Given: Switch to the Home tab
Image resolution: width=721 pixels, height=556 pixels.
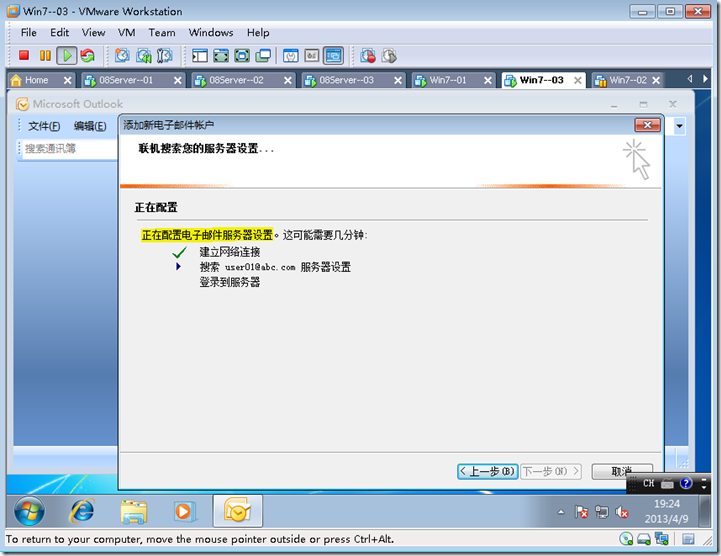Looking at the screenshot, I should [x=36, y=80].
